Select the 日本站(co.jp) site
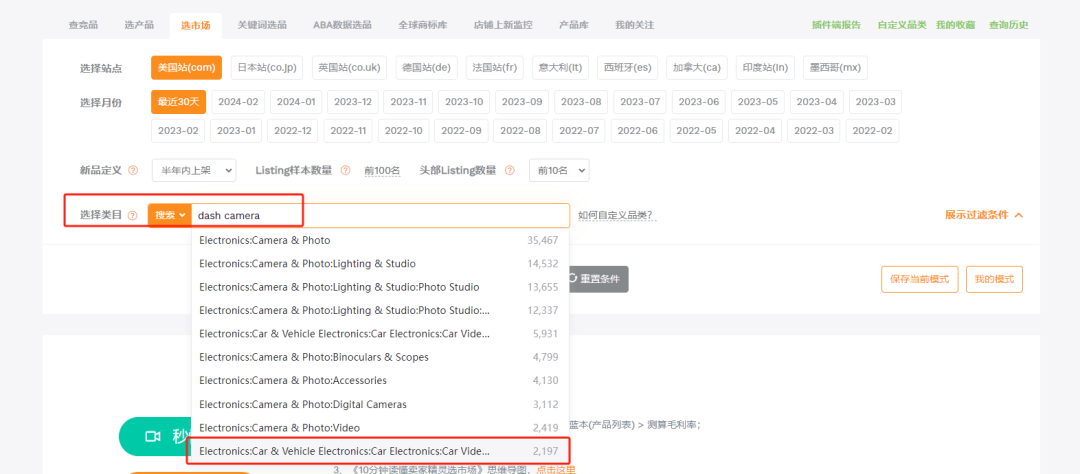The width and height of the screenshot is (1080, 474). pyautogui.click(x=267, y=68)
